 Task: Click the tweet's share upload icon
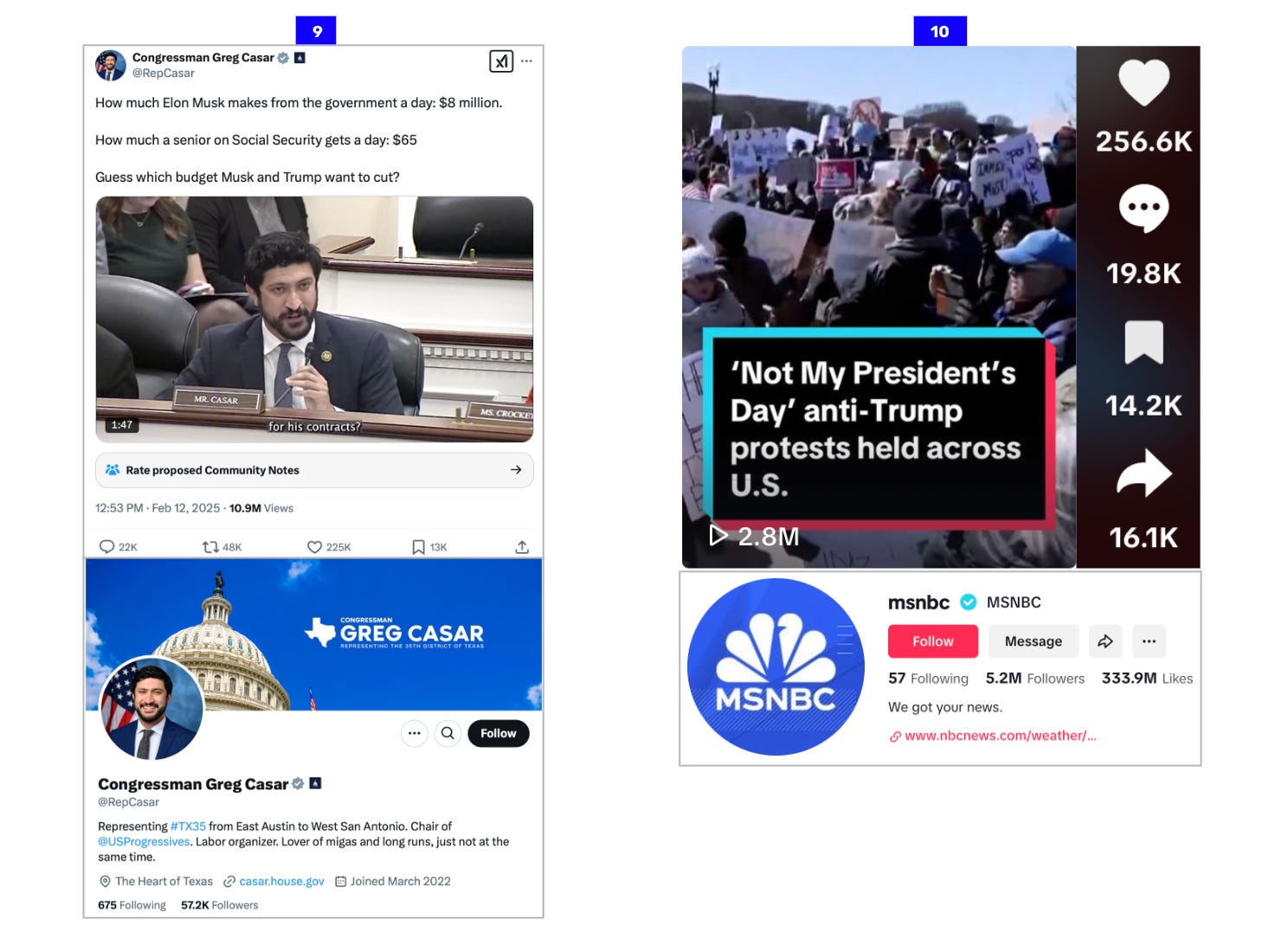point(522,547)
